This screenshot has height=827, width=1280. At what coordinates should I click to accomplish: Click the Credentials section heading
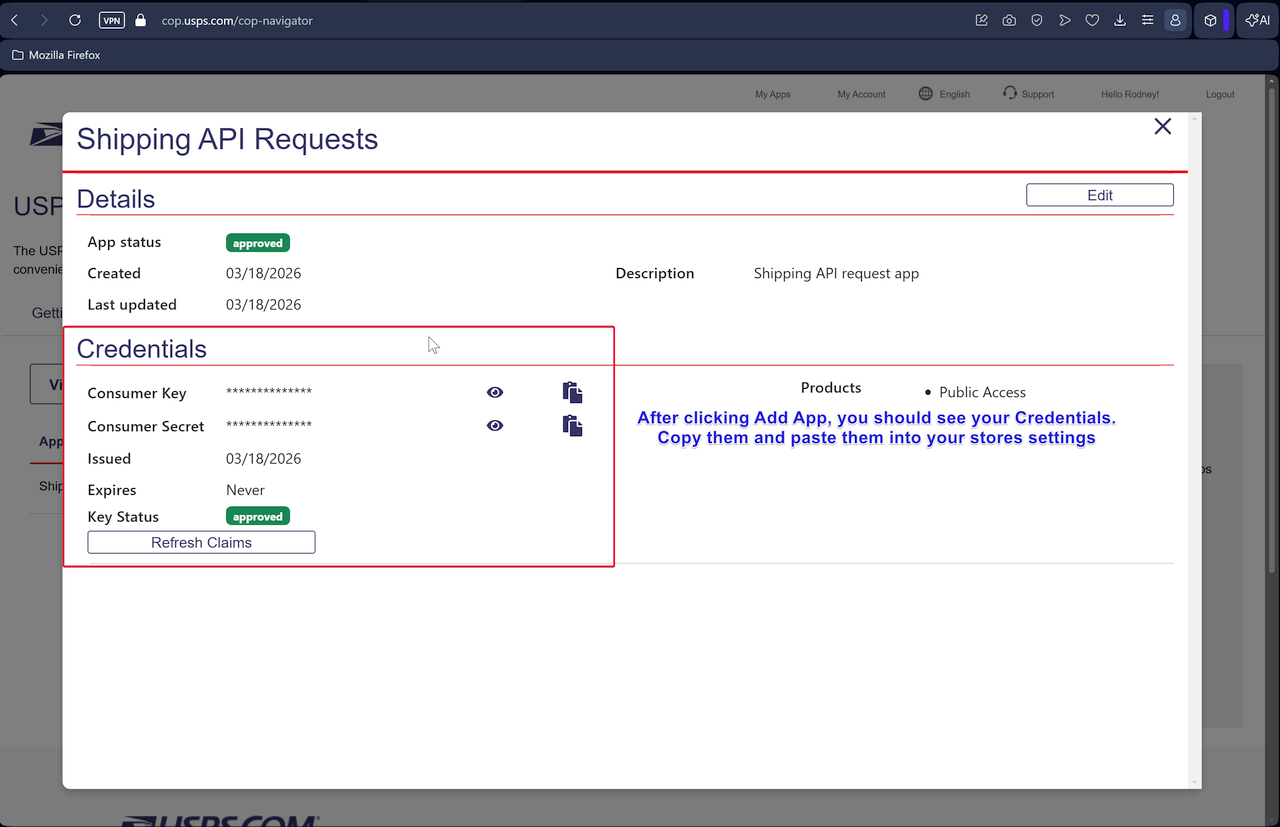point(142,349)
